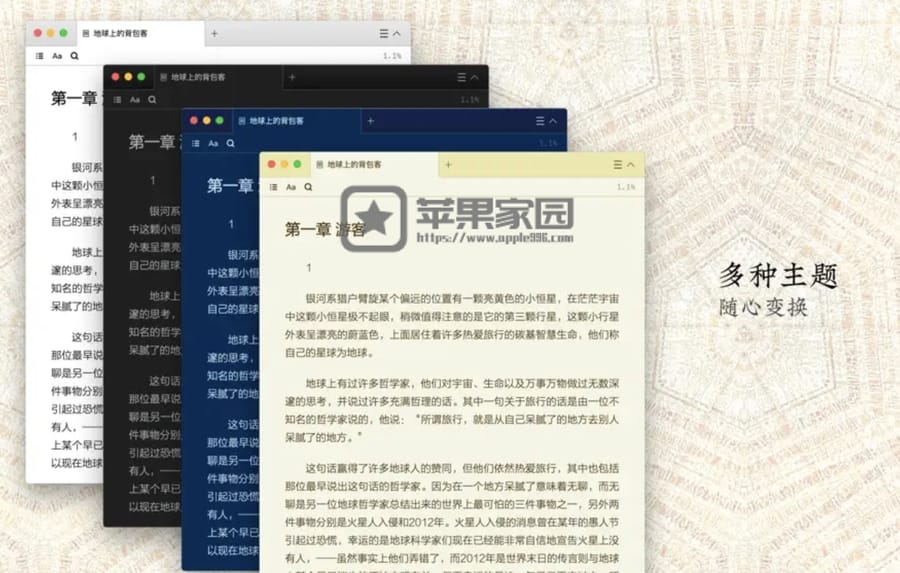Open the hamburger menu in white-theme window
Viewport: 900px width, 573px height.
coord(384,34)
